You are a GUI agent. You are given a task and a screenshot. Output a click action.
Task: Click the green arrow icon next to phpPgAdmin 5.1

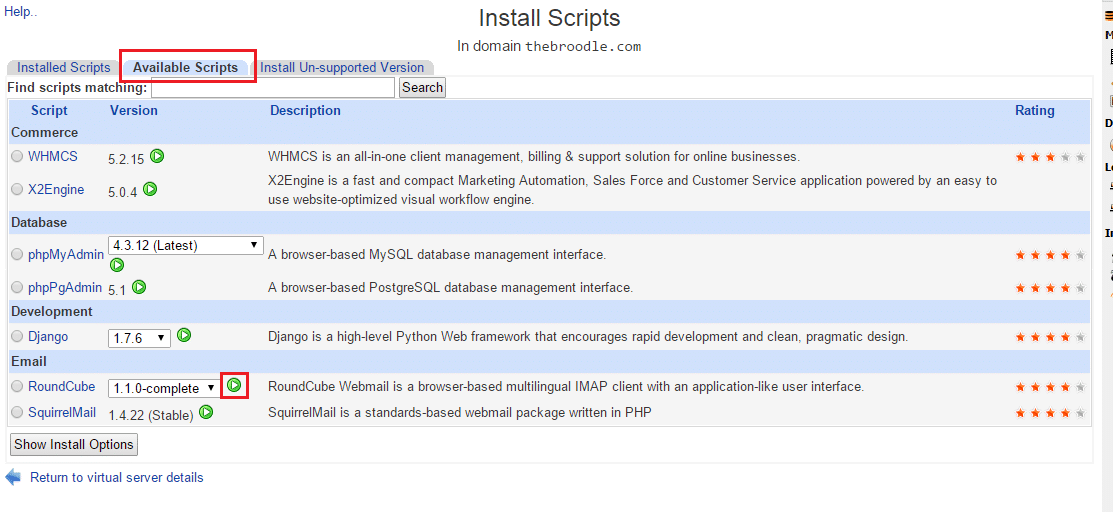(x=139, y=287)
